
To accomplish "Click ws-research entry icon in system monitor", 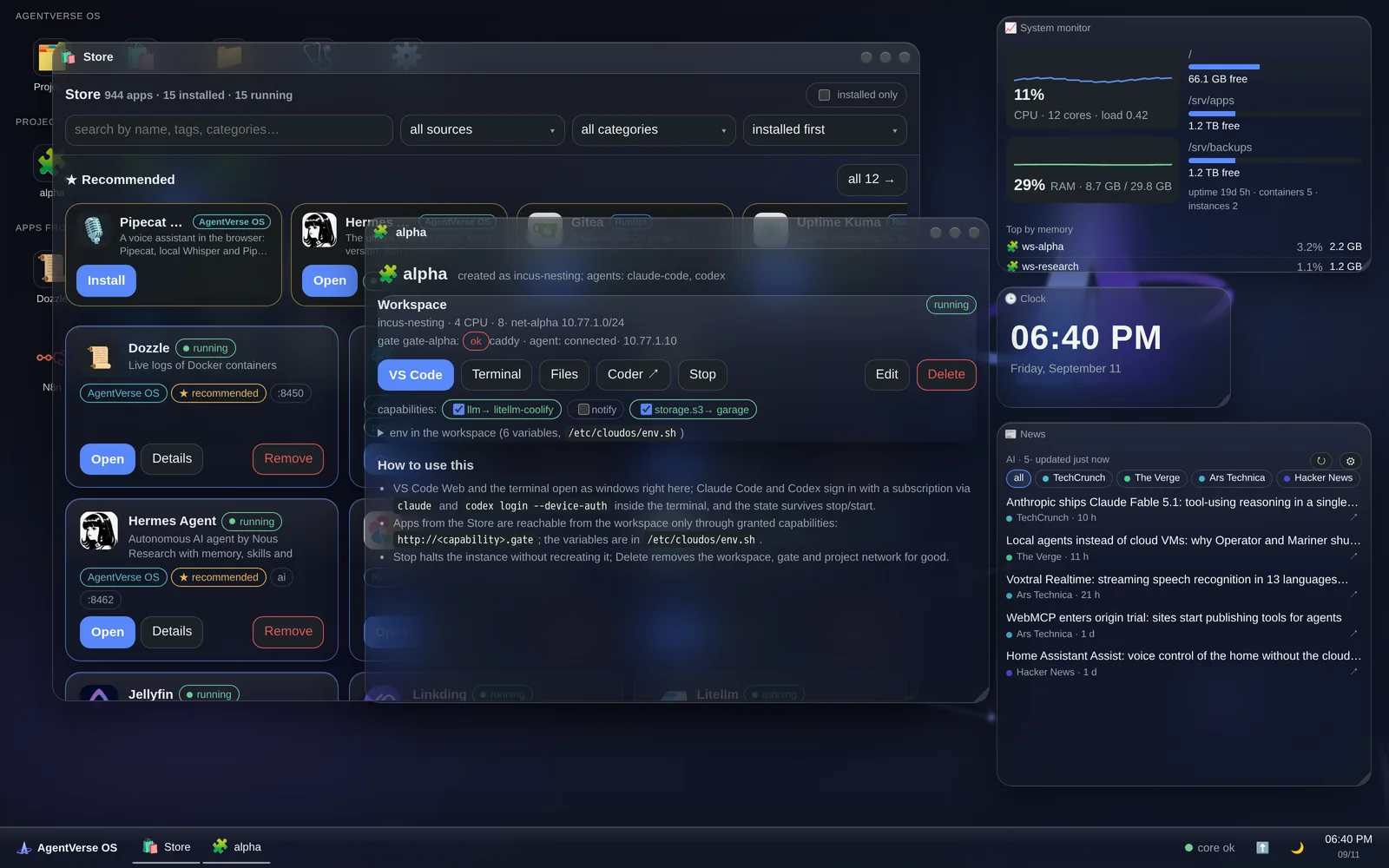I will click(1012, 266).
